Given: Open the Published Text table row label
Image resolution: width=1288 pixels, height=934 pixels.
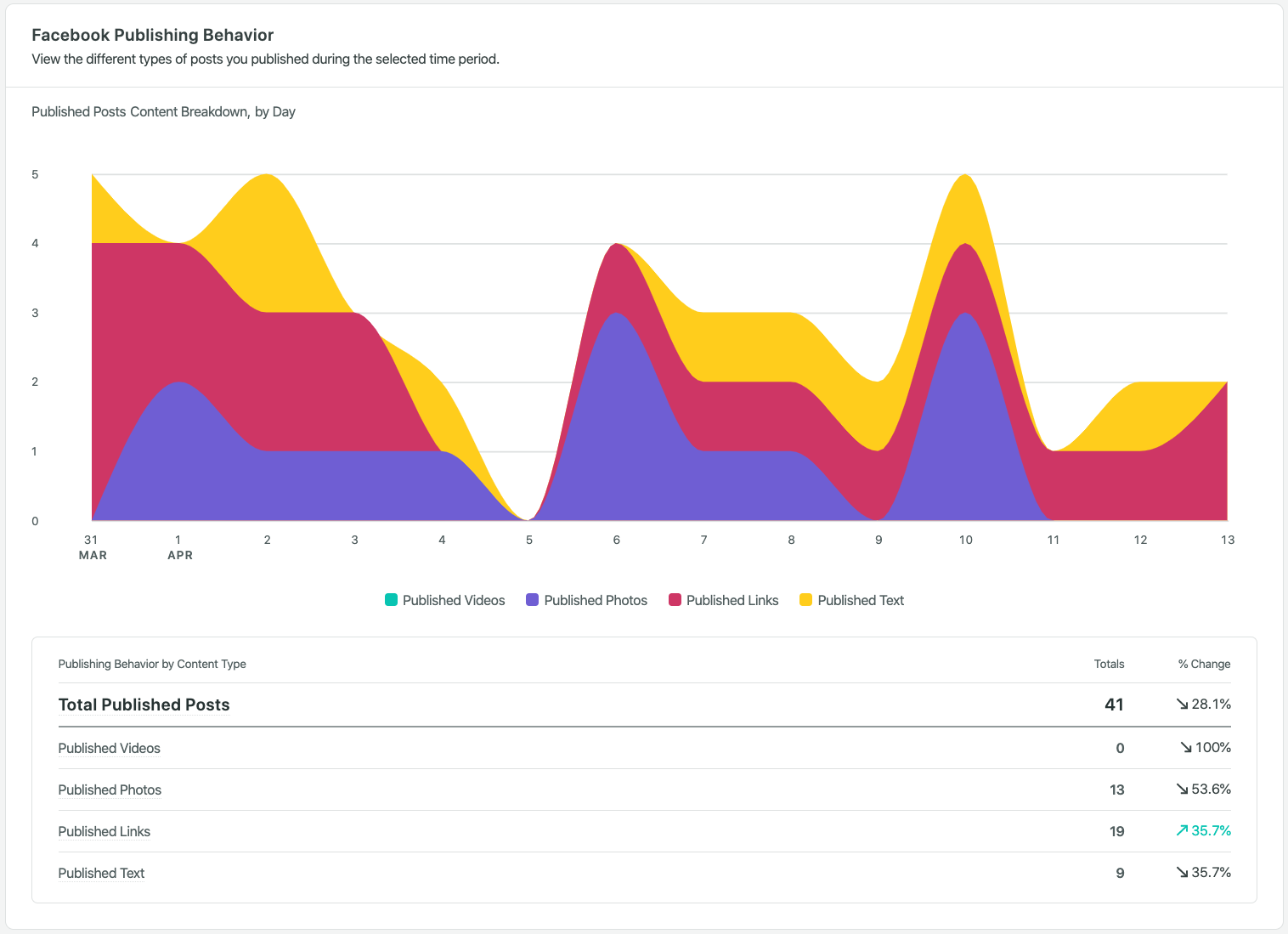Looking at the screenshot, I should 101,873.
